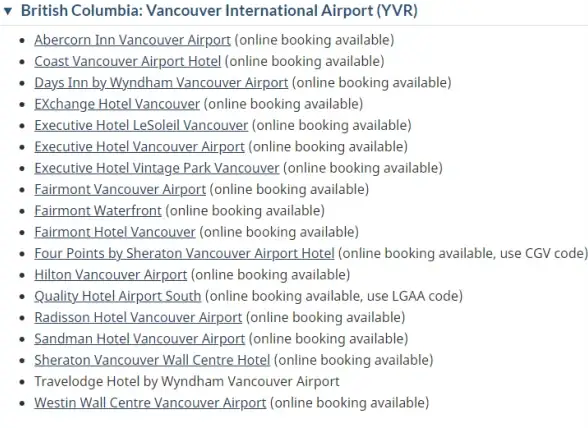Open Westin Wall Centre Vancouver Airport link
This screenshot has height=428, width=588.
[150, 403]
